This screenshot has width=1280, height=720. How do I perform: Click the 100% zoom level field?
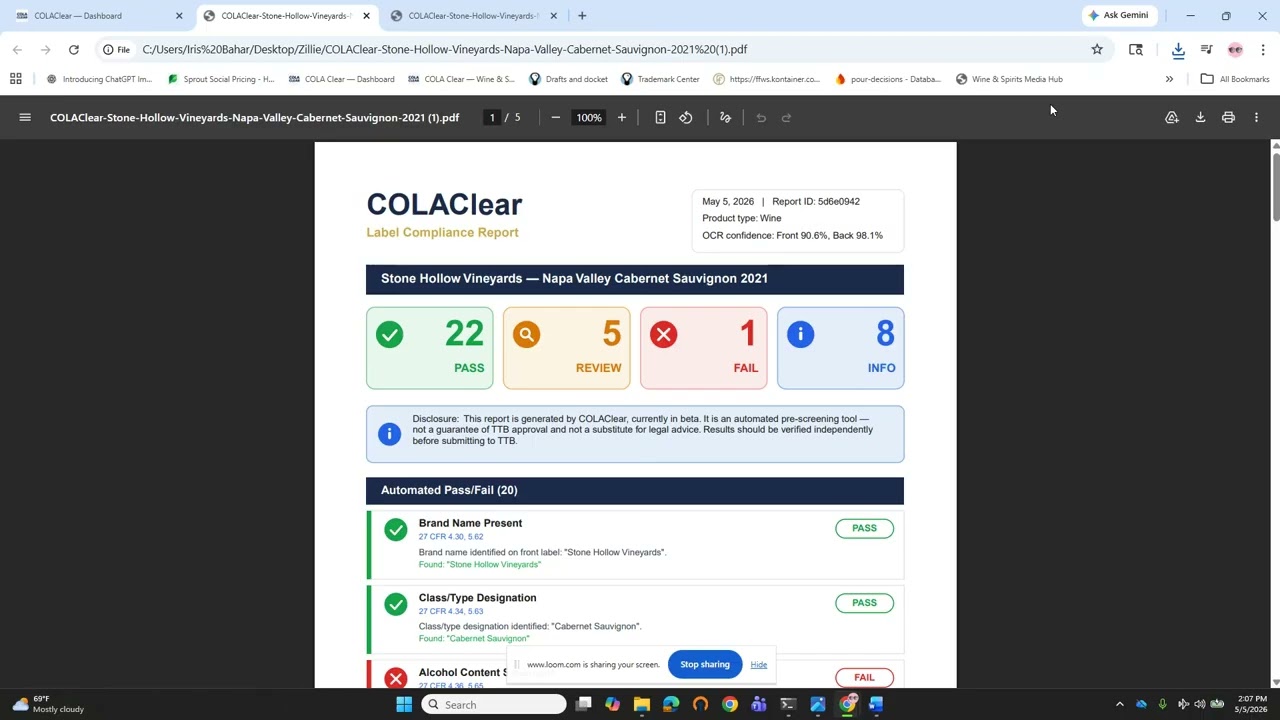(x=588, y=118)
